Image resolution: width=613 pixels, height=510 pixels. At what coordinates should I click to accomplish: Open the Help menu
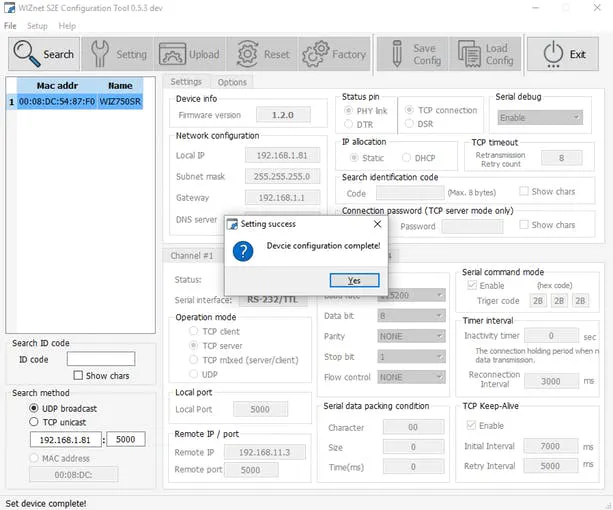pos(67,26)
